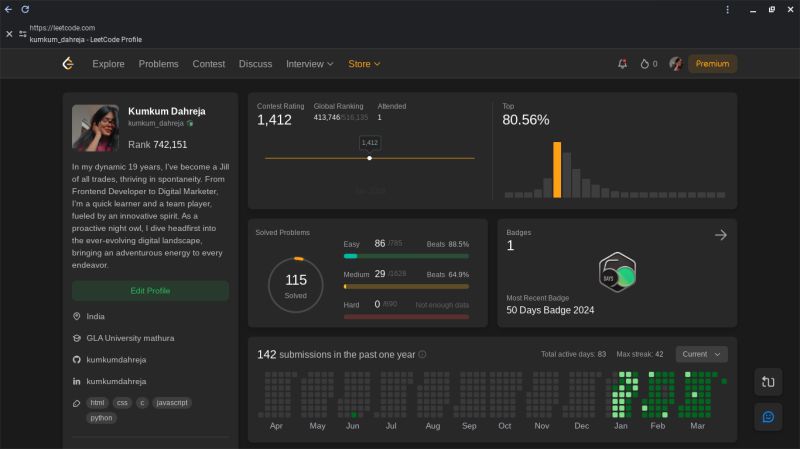The height and width of the screenshot is (449, 800).
Task: Open the user avatar menu
Action: point(676,64)
